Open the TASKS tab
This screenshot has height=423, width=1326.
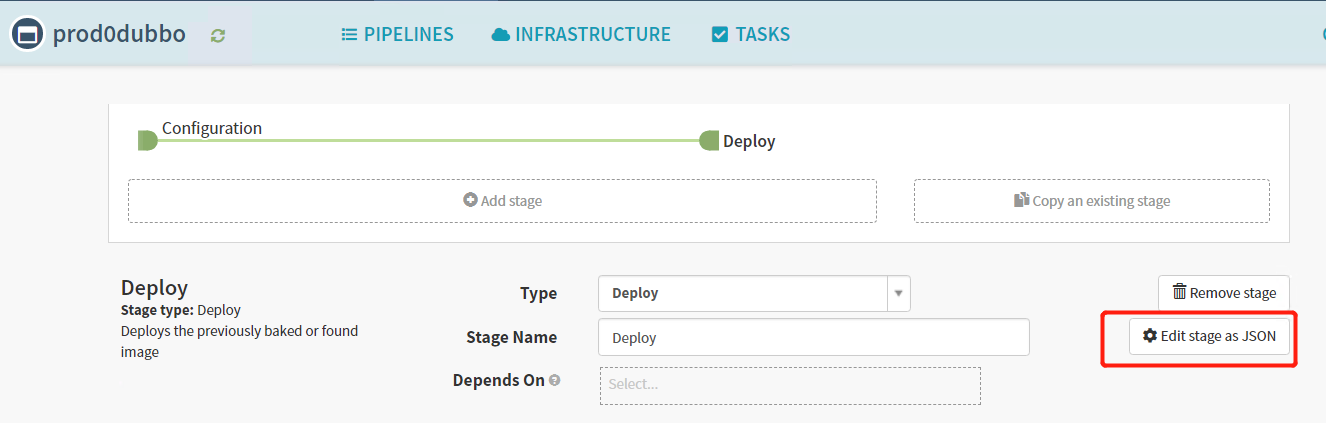tap(750, 35)
